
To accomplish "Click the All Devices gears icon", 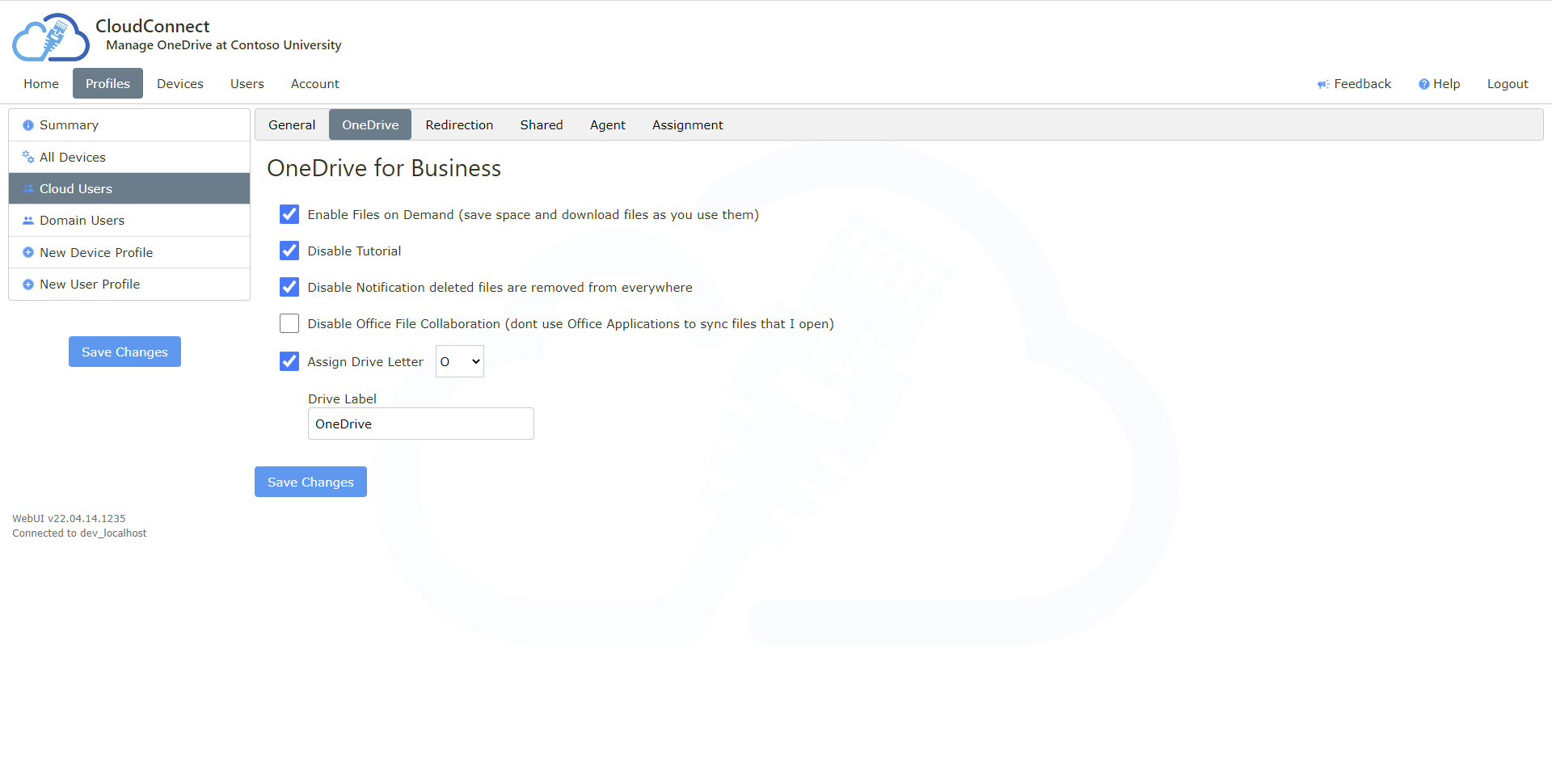I will coord(28,158).
